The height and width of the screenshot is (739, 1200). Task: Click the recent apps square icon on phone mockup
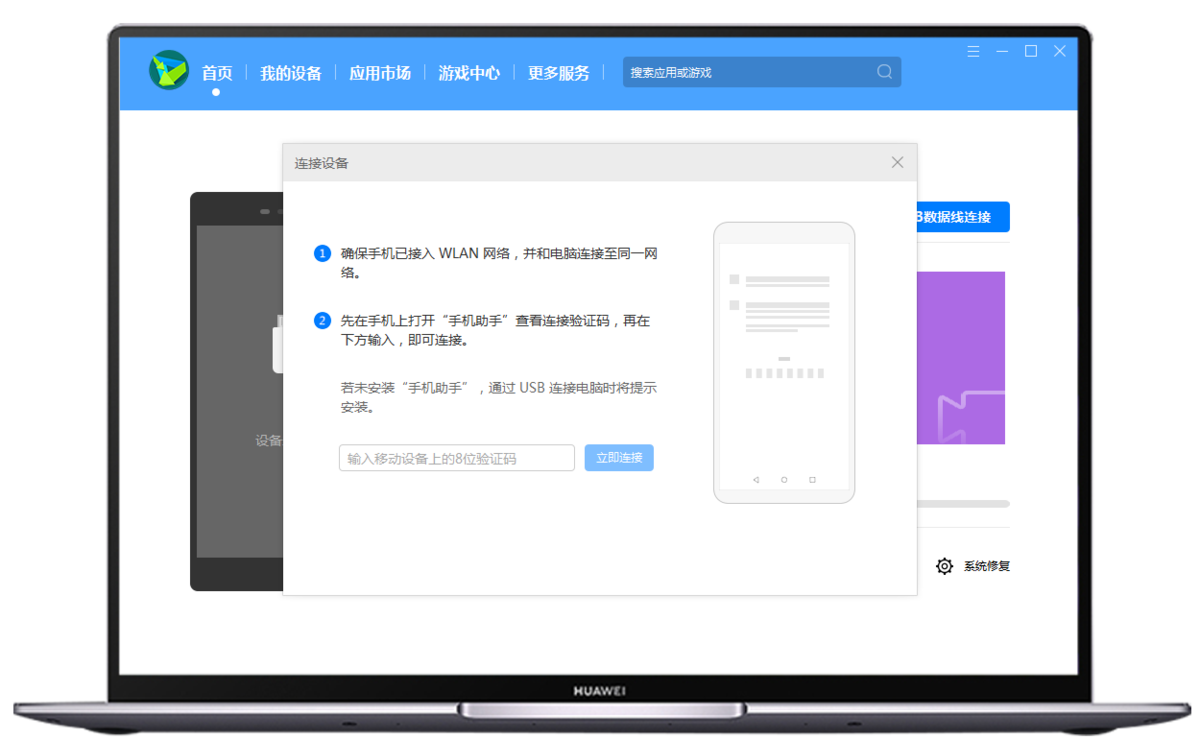[812, 479]
